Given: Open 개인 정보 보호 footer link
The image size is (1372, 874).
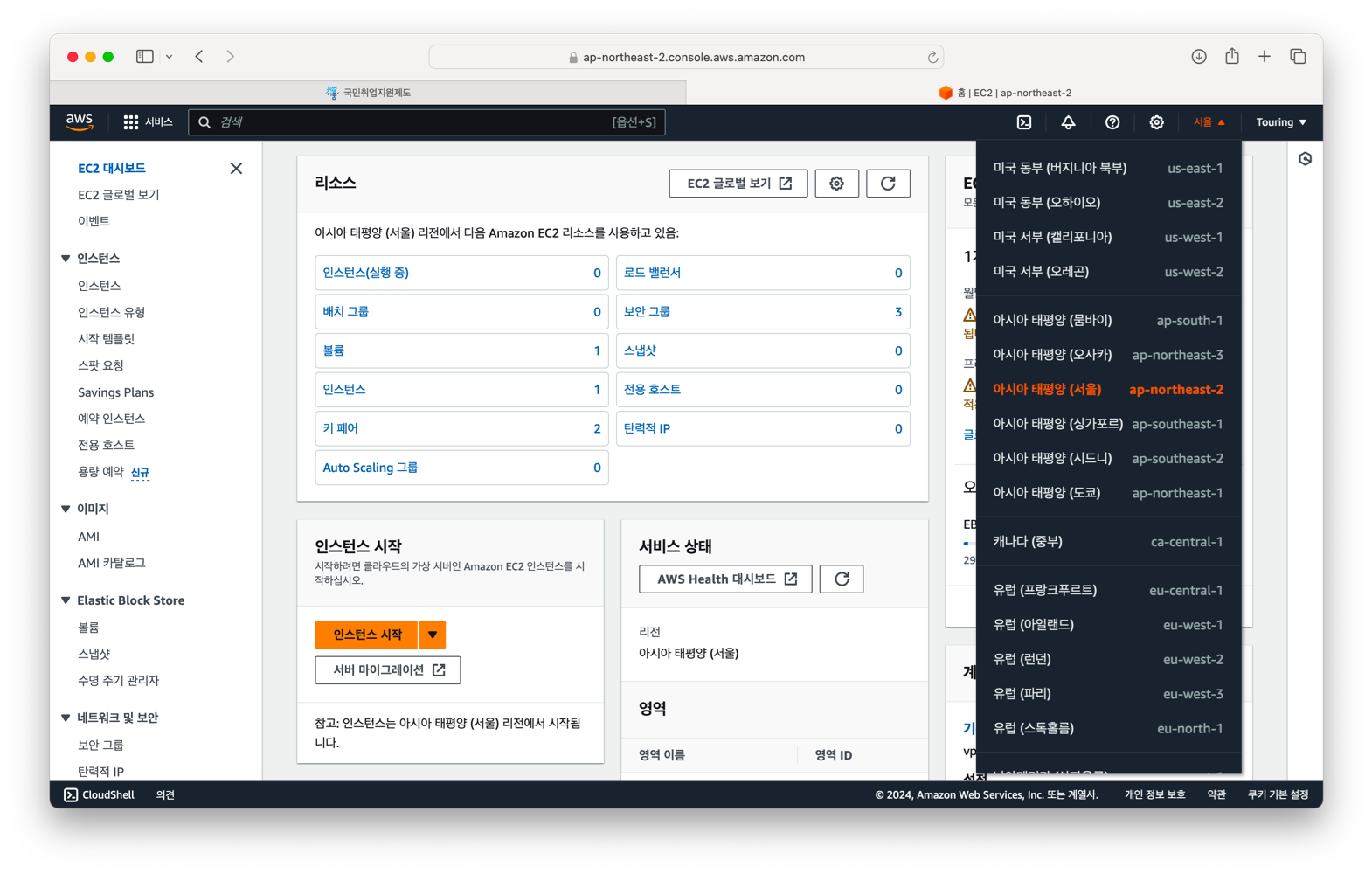Looking at the screenshot, I should pyautogui.click(x=1154, y=794).
